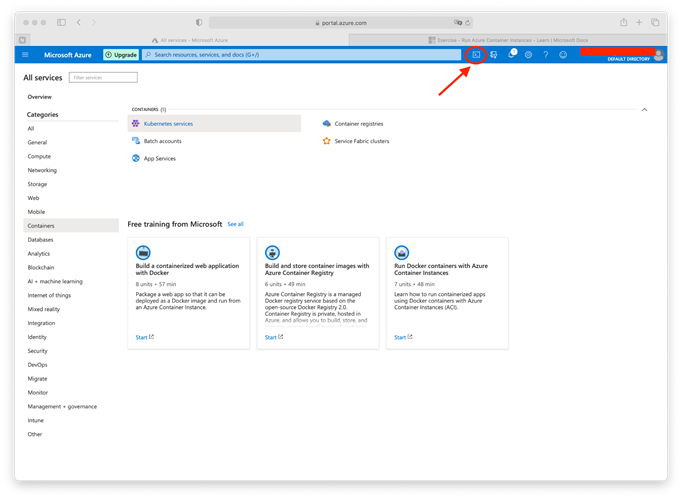682x499 pixels.
Task: Select the Compute category
Action: (39, 156)
